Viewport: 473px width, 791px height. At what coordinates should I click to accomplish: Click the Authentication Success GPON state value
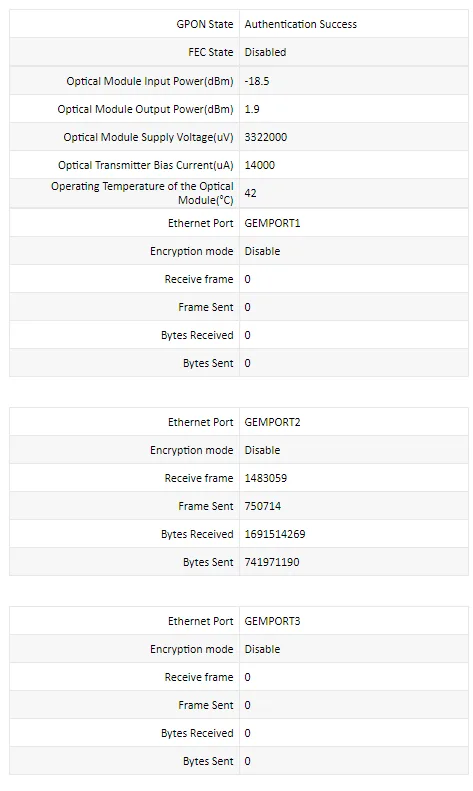[301, 24]
